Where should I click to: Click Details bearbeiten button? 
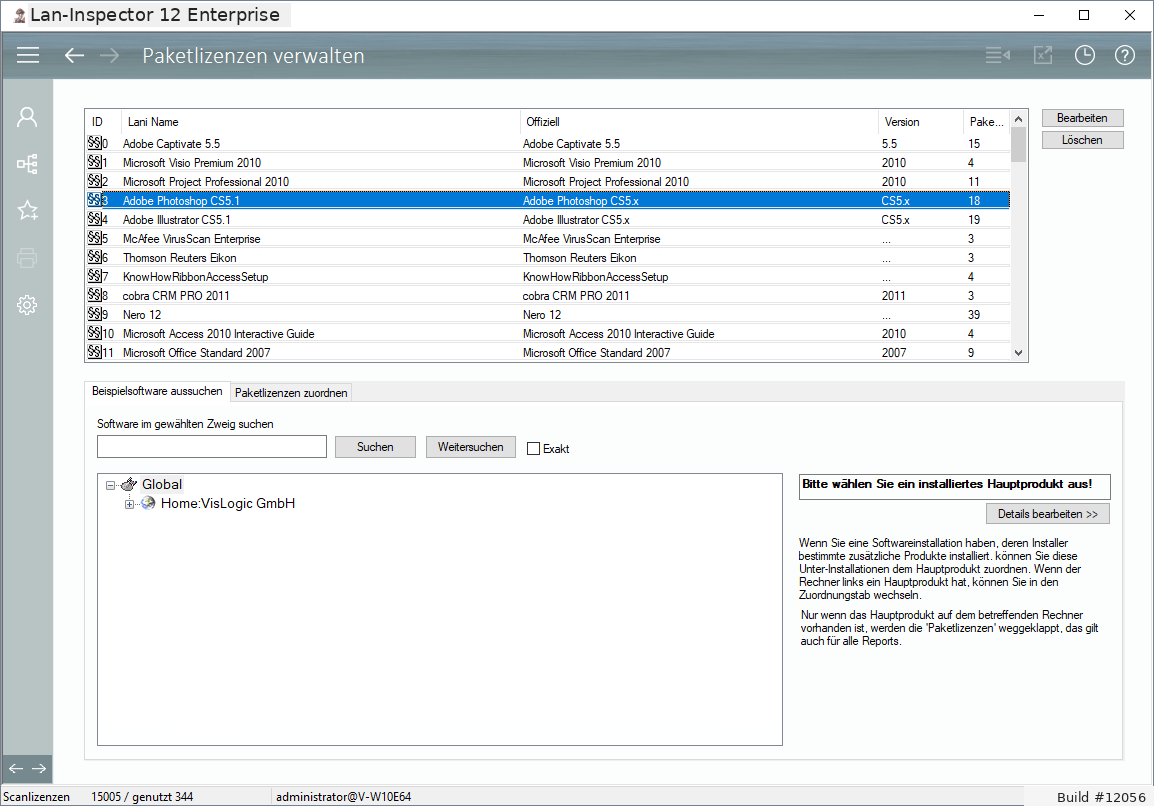click(1047, 514)
